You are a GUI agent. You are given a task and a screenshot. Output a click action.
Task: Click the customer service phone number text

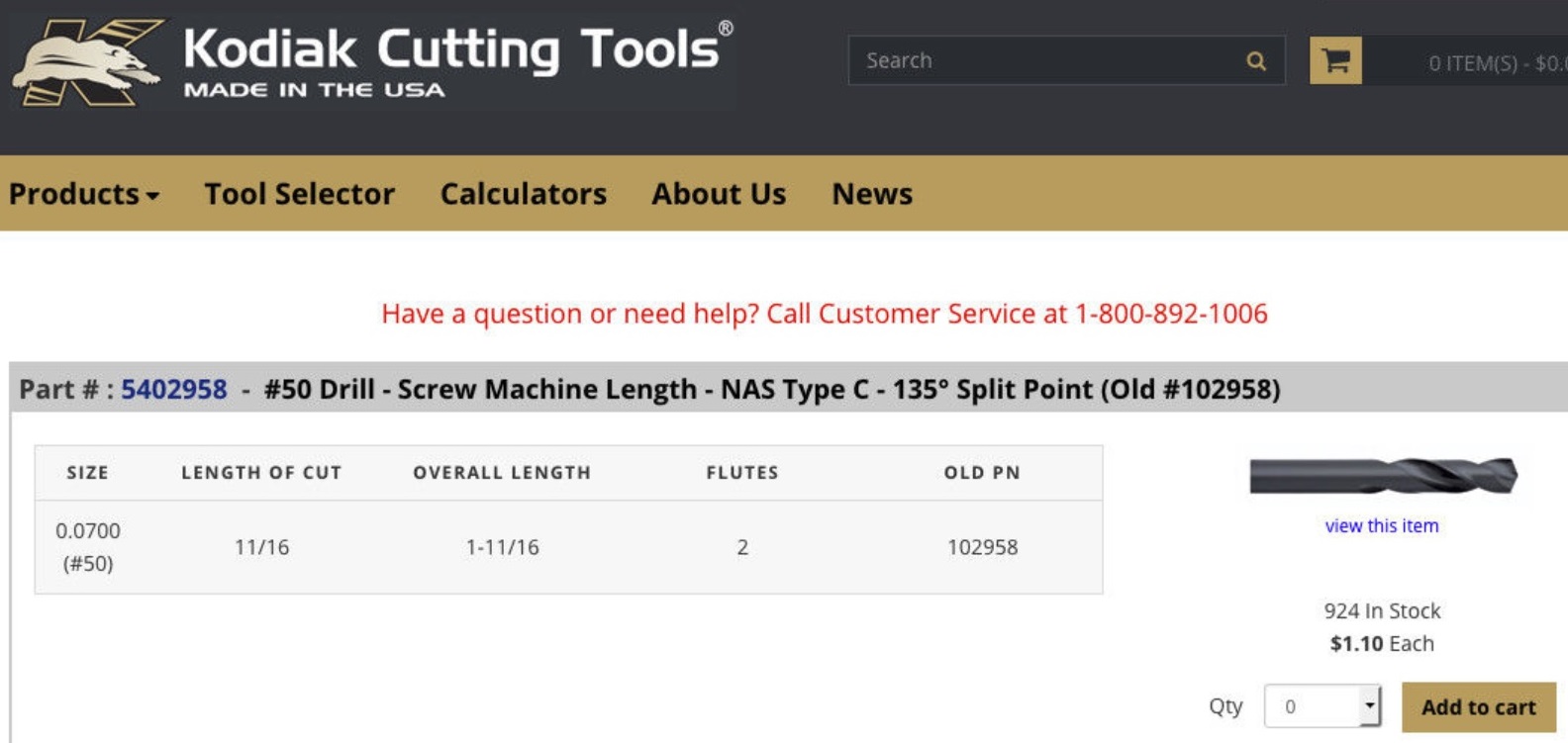click(1171, 314)
